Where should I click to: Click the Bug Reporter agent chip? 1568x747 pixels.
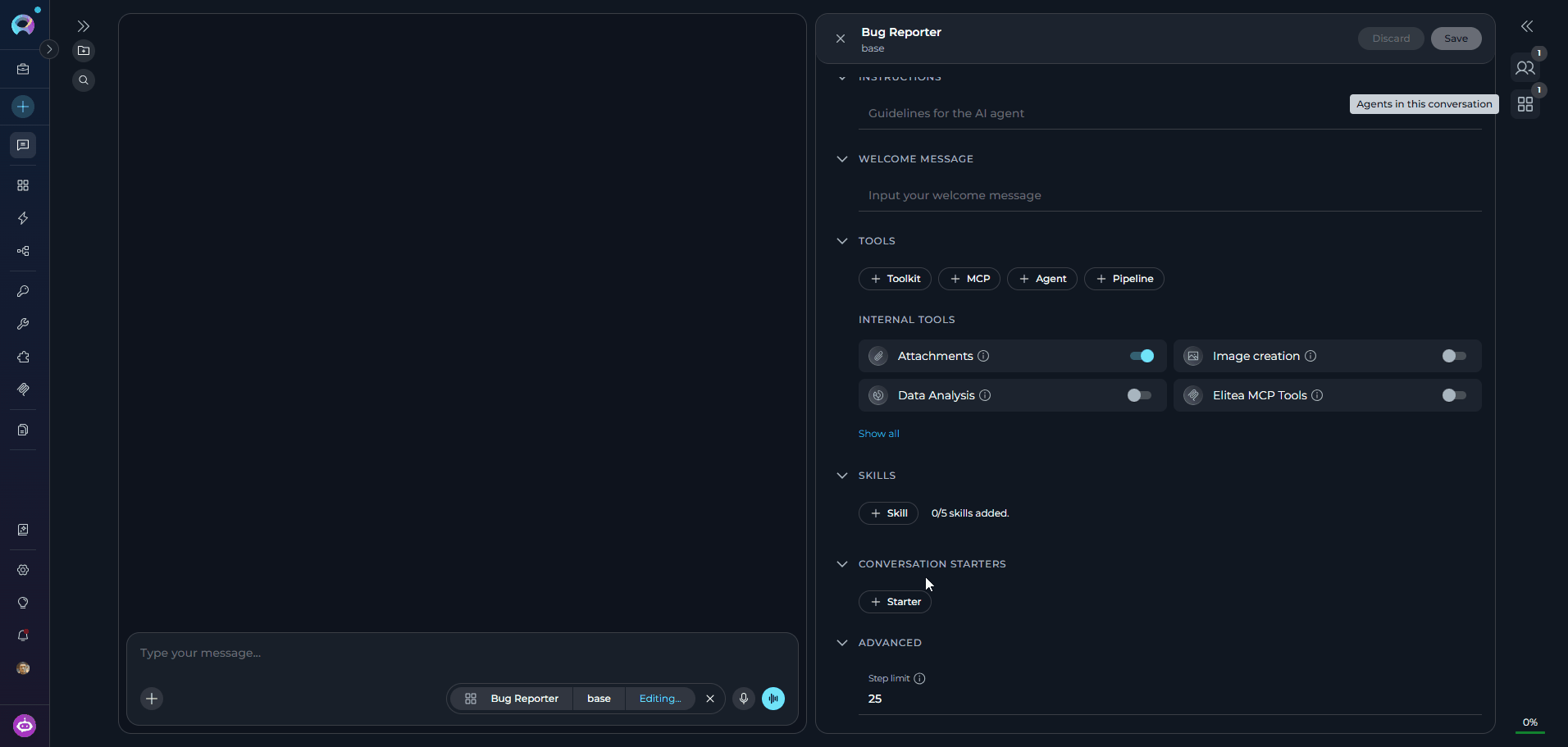(512, 699)
